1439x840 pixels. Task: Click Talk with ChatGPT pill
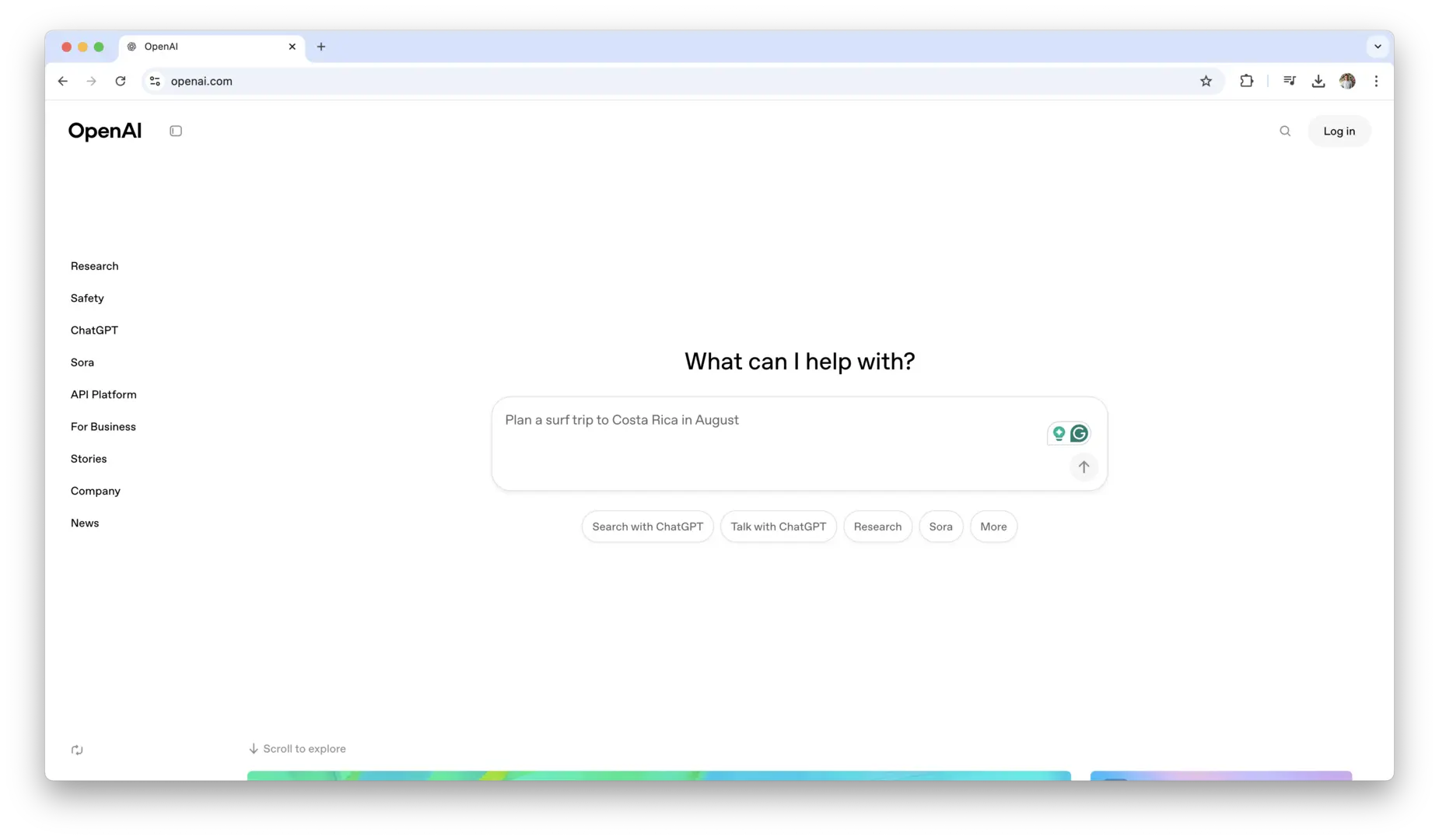point(779,527)
